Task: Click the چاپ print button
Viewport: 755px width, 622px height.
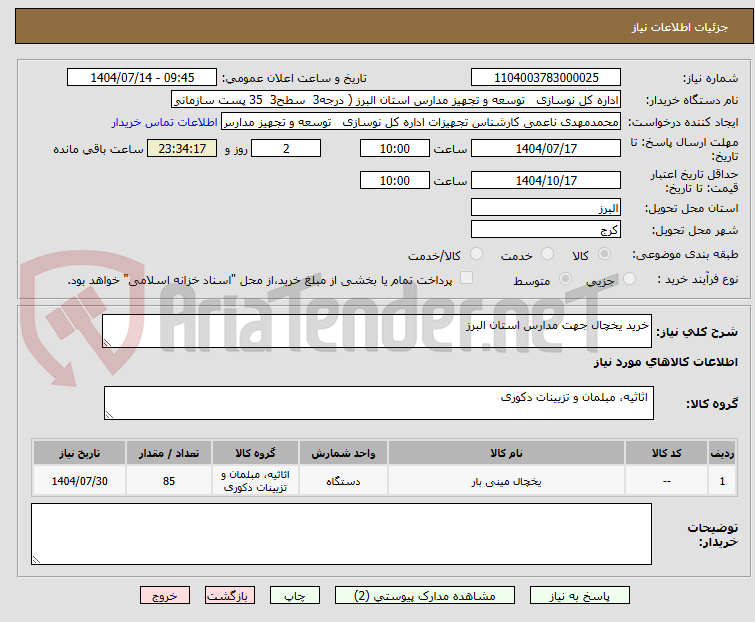Action: pyautogui.click(x=295, y=596)
